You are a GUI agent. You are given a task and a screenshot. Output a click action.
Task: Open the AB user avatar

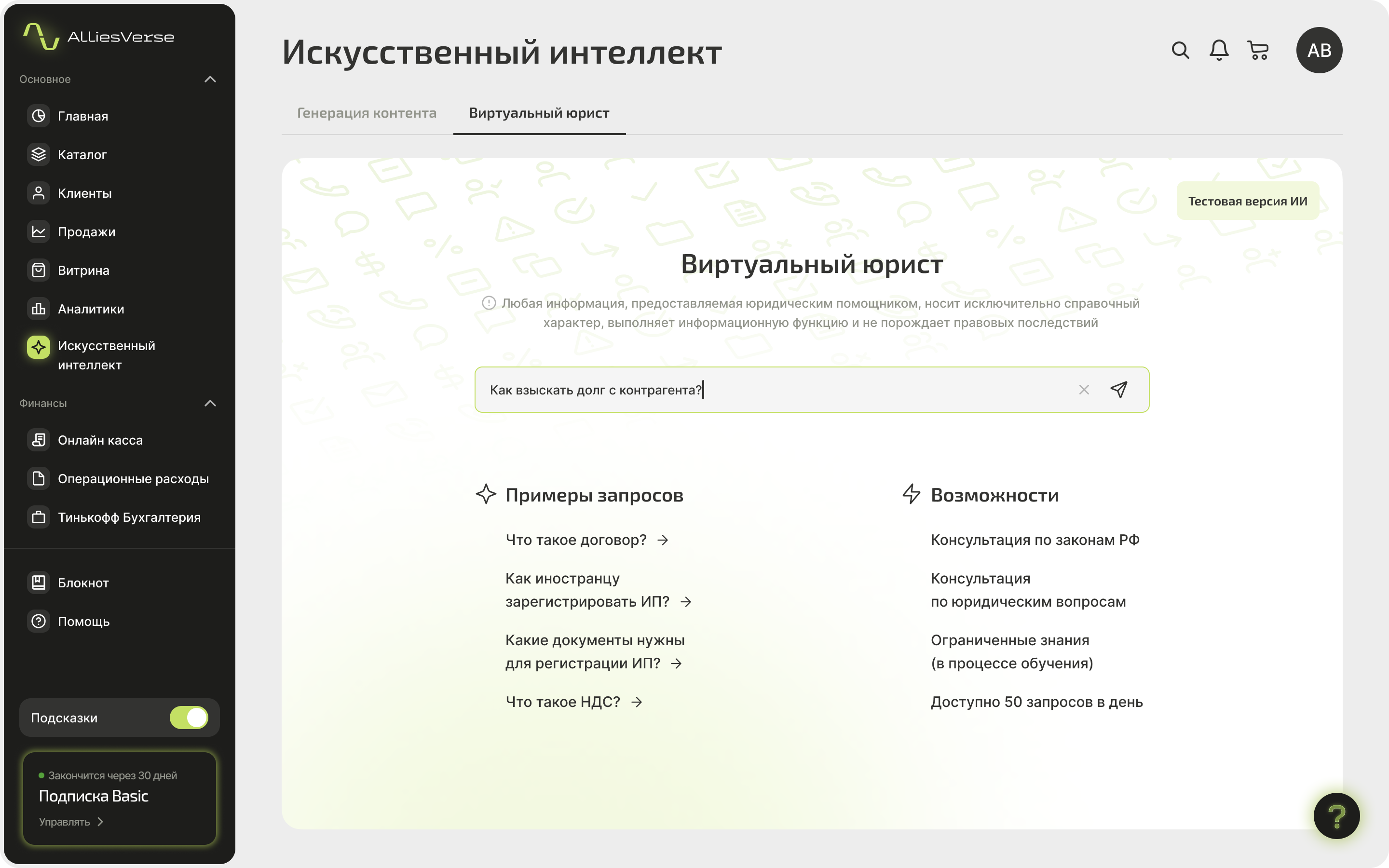click(1319, 50)
